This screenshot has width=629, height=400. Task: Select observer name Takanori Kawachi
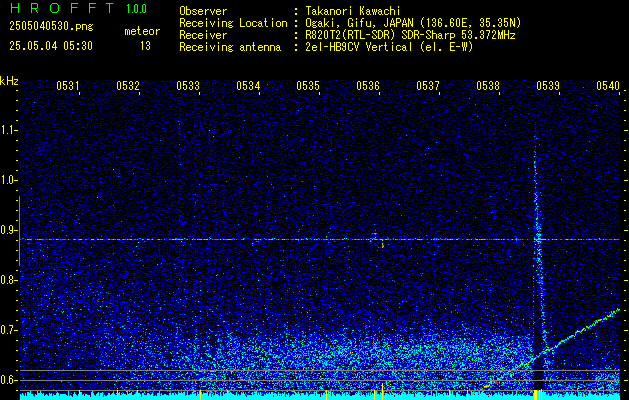(353, 11)
